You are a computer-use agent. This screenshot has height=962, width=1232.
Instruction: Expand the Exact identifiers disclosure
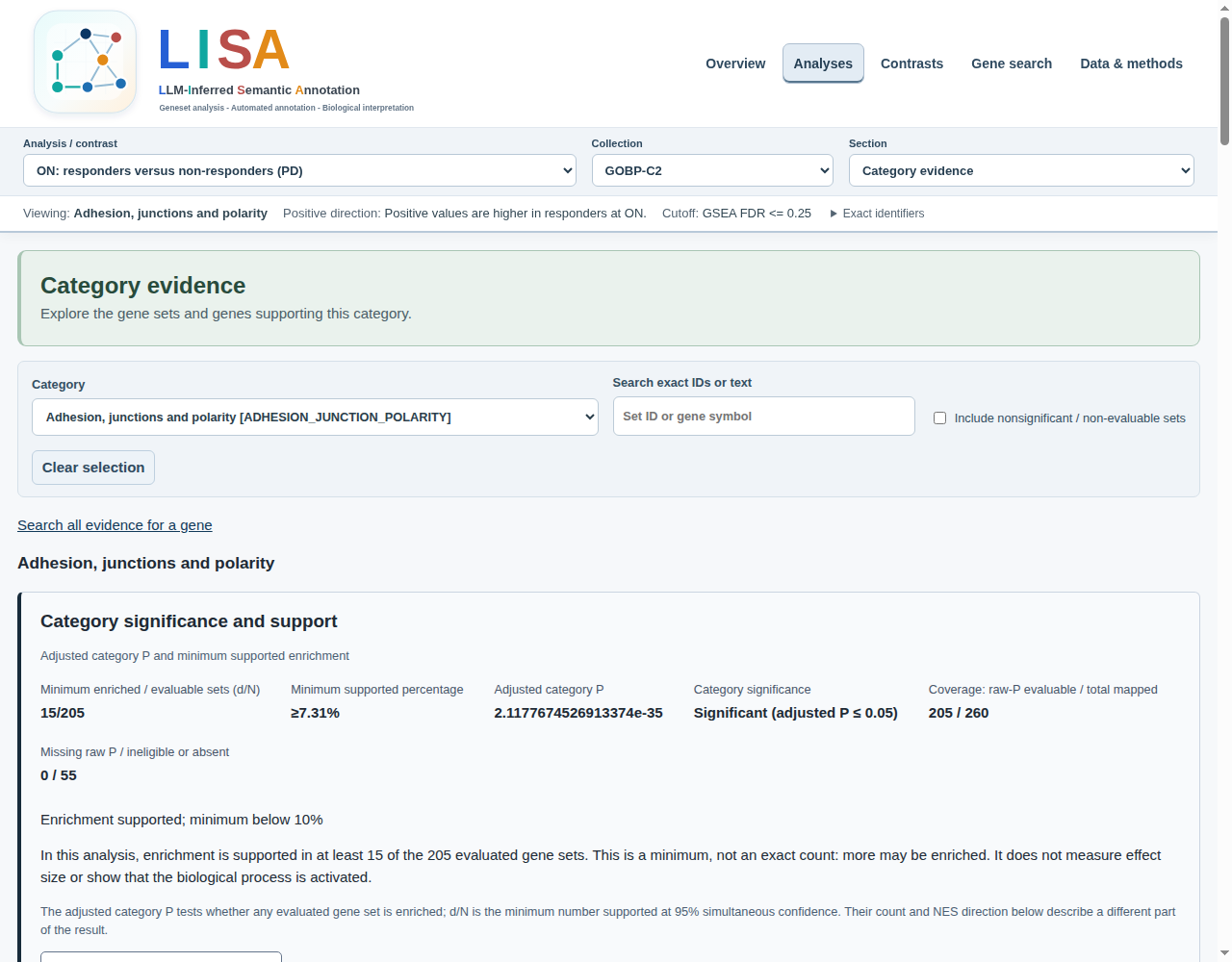point(877,214)
